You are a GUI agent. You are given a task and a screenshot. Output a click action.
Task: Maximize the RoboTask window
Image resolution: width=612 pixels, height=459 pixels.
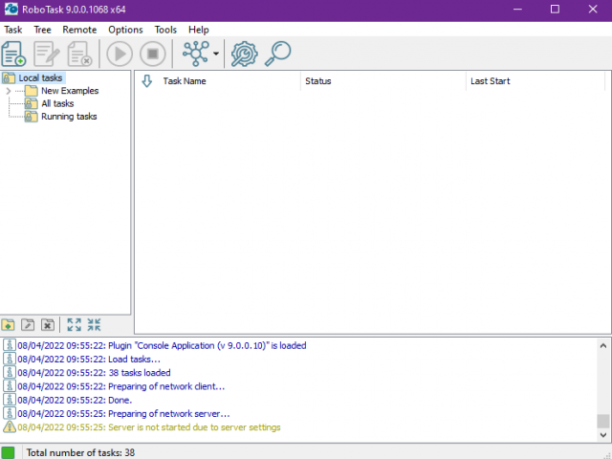(555, 9)
